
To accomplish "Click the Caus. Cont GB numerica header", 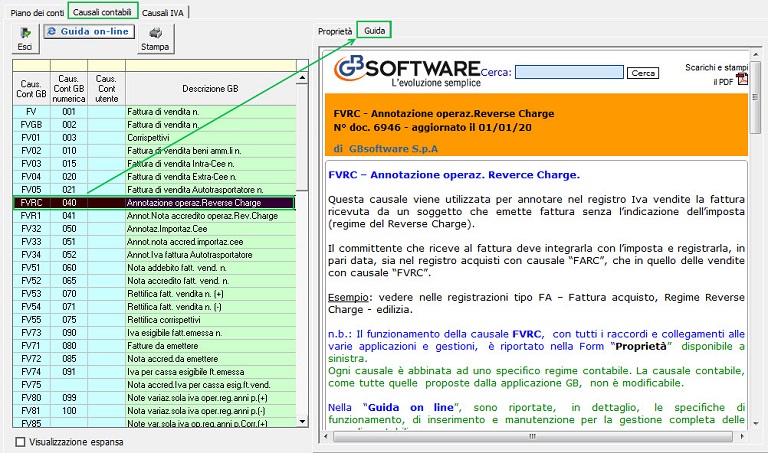I will (69, 89).
